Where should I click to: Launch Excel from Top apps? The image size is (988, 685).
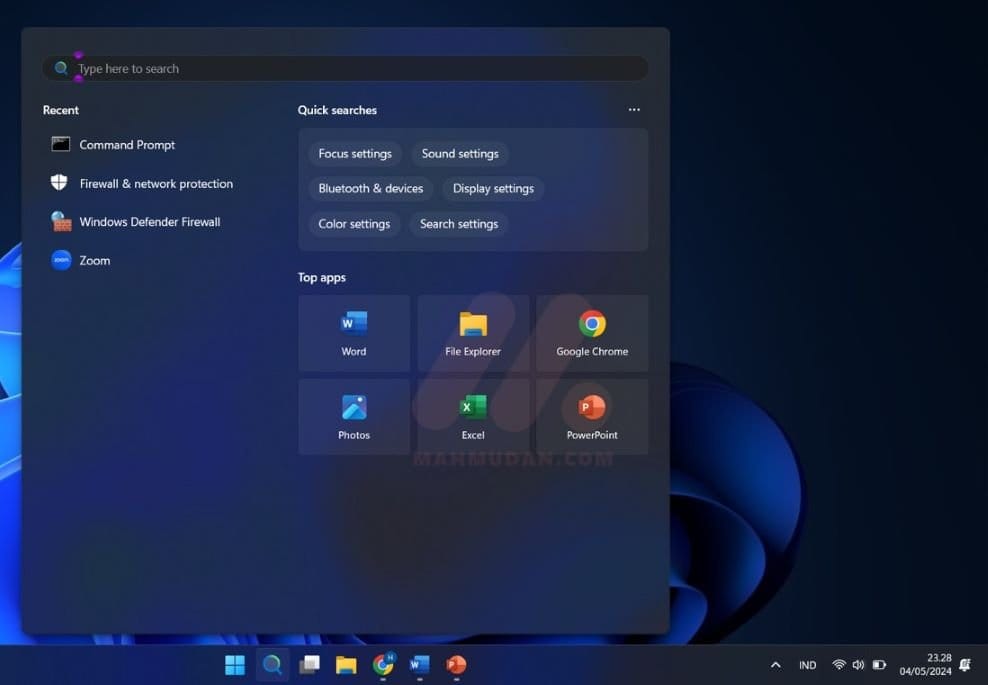[473, 417]
